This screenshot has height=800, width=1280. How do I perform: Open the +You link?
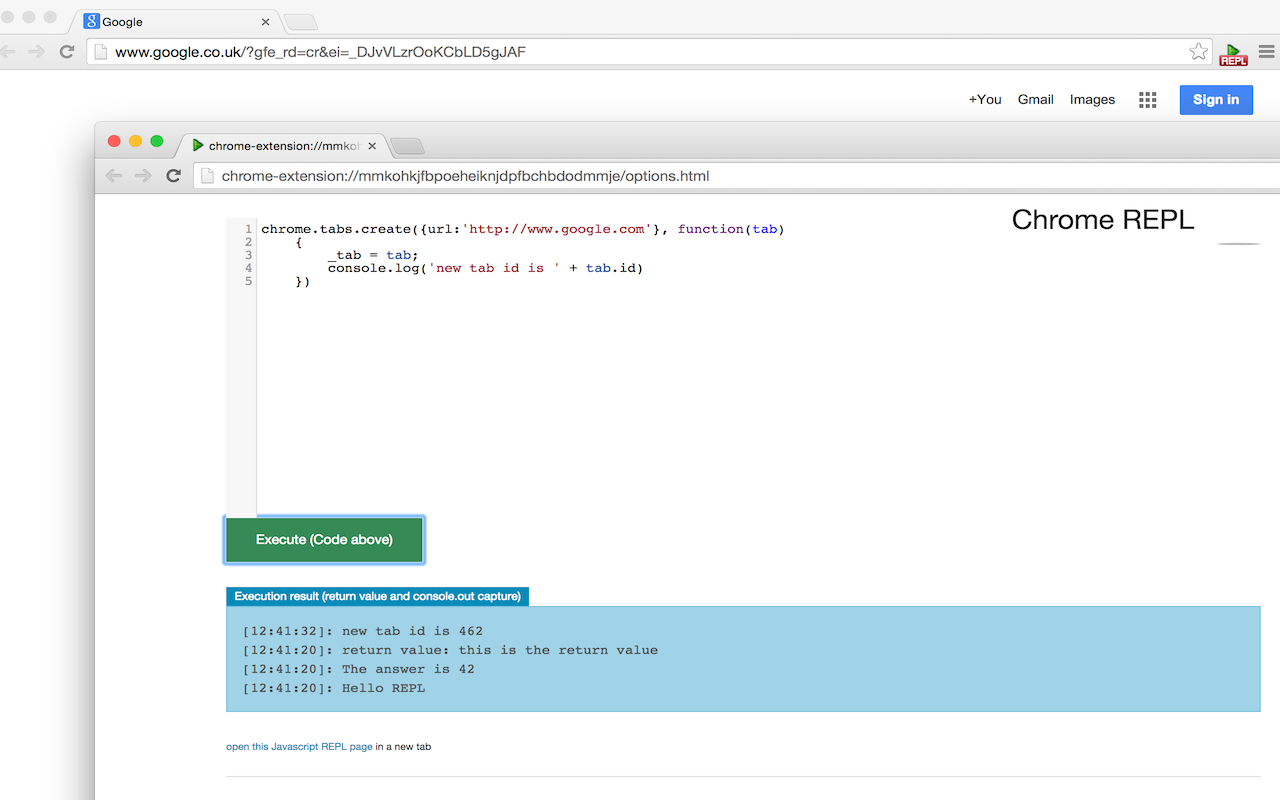point(985,100)
